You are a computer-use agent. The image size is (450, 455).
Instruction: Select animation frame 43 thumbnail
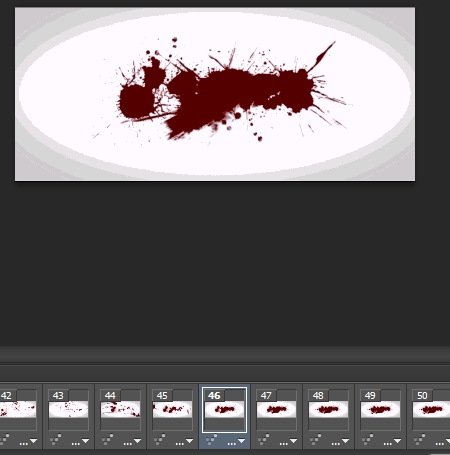coord(68,409)
